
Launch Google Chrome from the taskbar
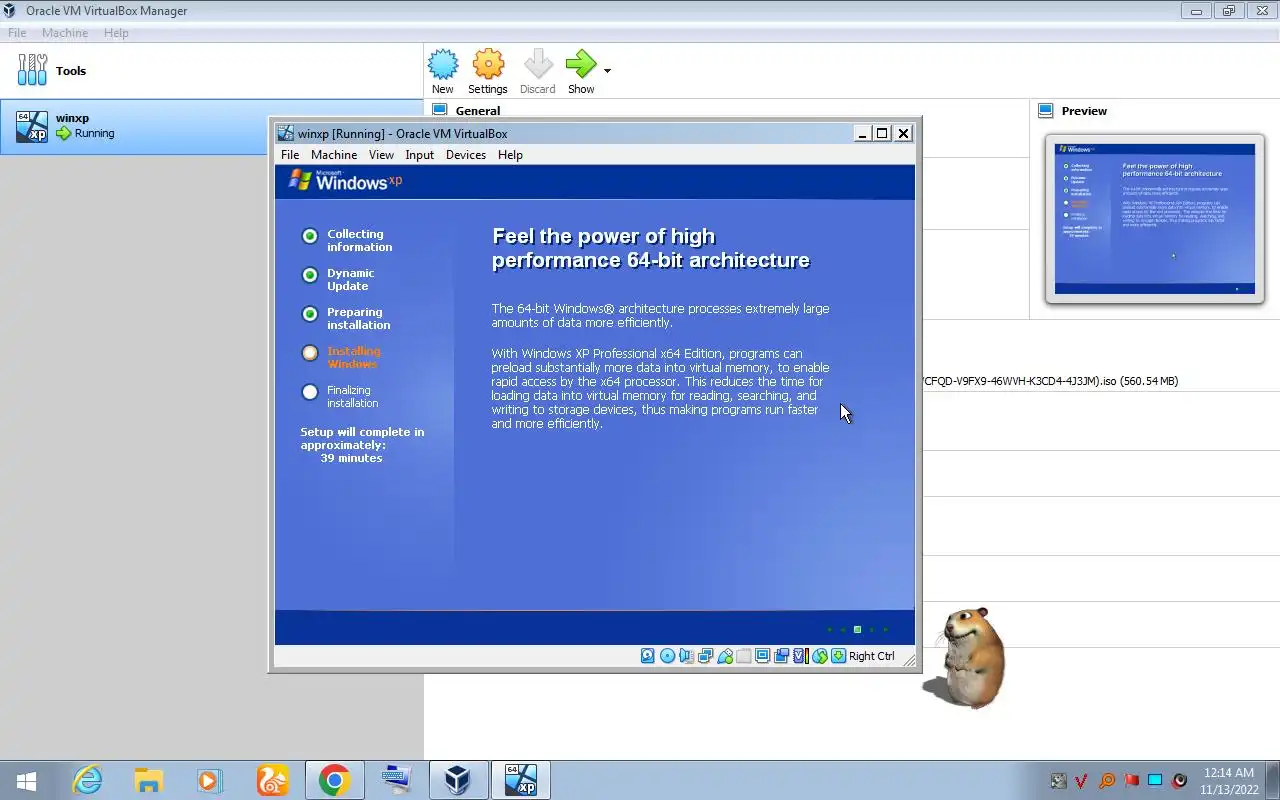point(334,780)
